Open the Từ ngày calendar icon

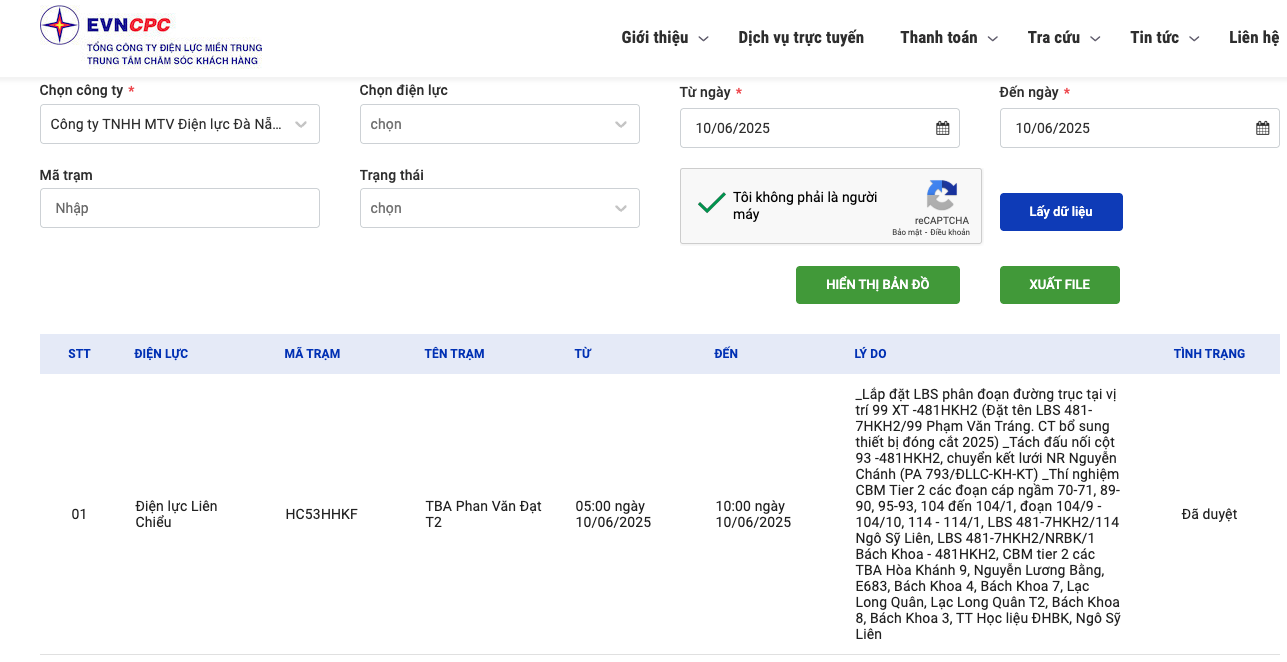(942, 128)
